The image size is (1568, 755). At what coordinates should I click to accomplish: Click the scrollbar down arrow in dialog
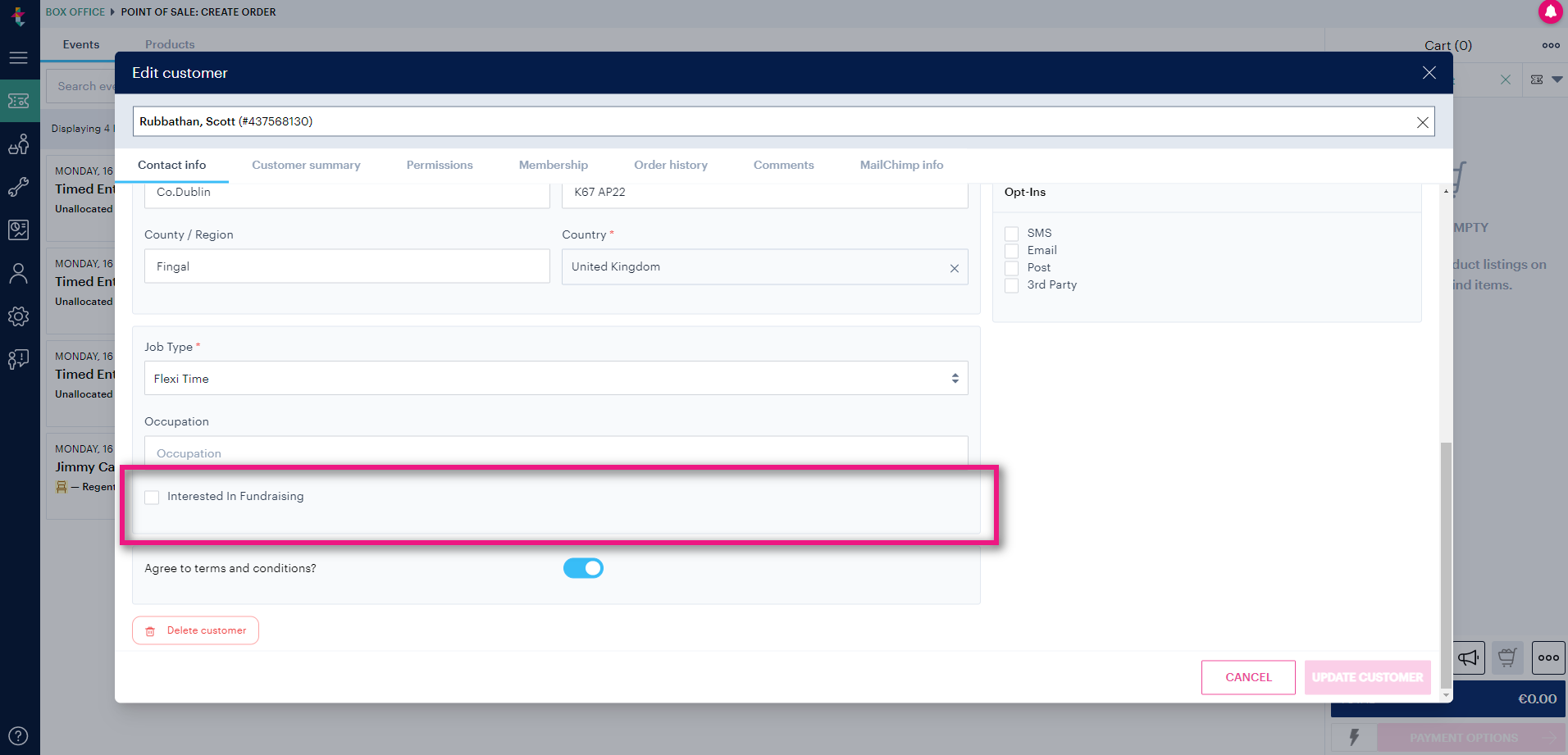tap(1446, 695)
